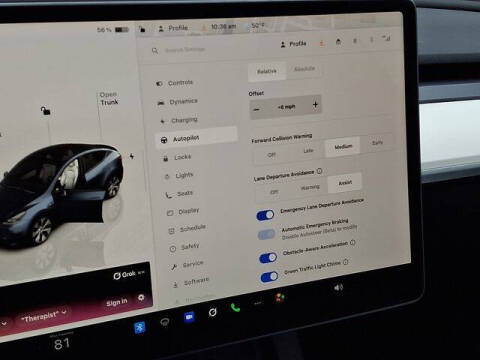This screenshot has height=360, width=480.
Task: Open Profile in the settings header
Action: click(x=293, y=44)
